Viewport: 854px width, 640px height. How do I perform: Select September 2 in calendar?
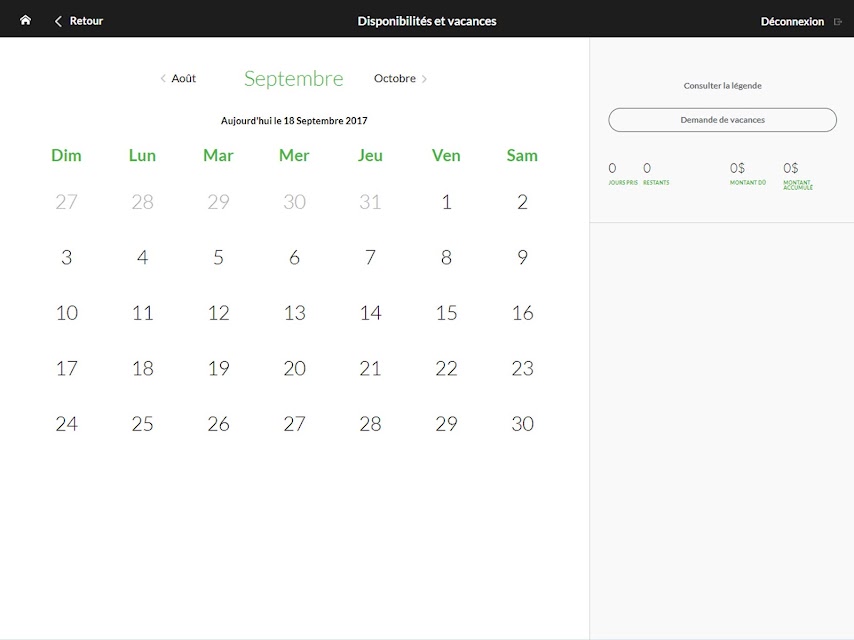[522, 202]
